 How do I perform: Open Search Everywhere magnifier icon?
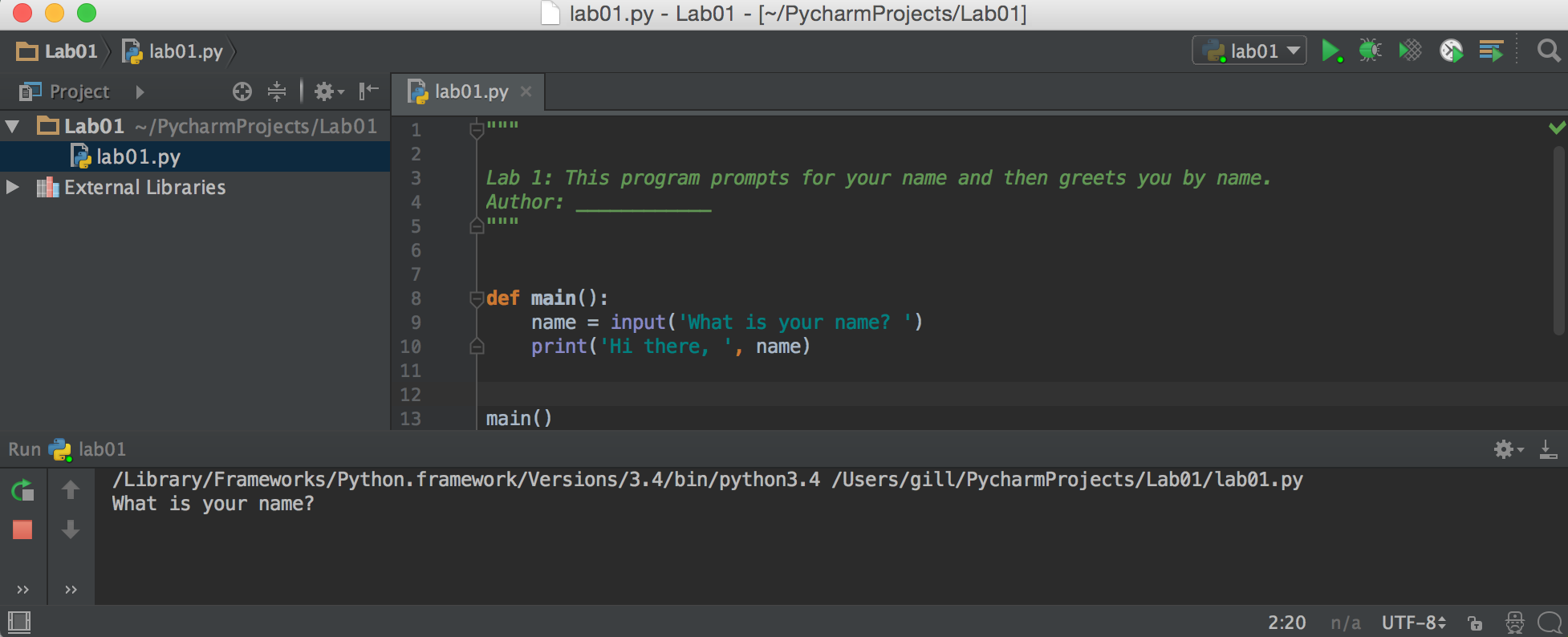point(1548,51)
